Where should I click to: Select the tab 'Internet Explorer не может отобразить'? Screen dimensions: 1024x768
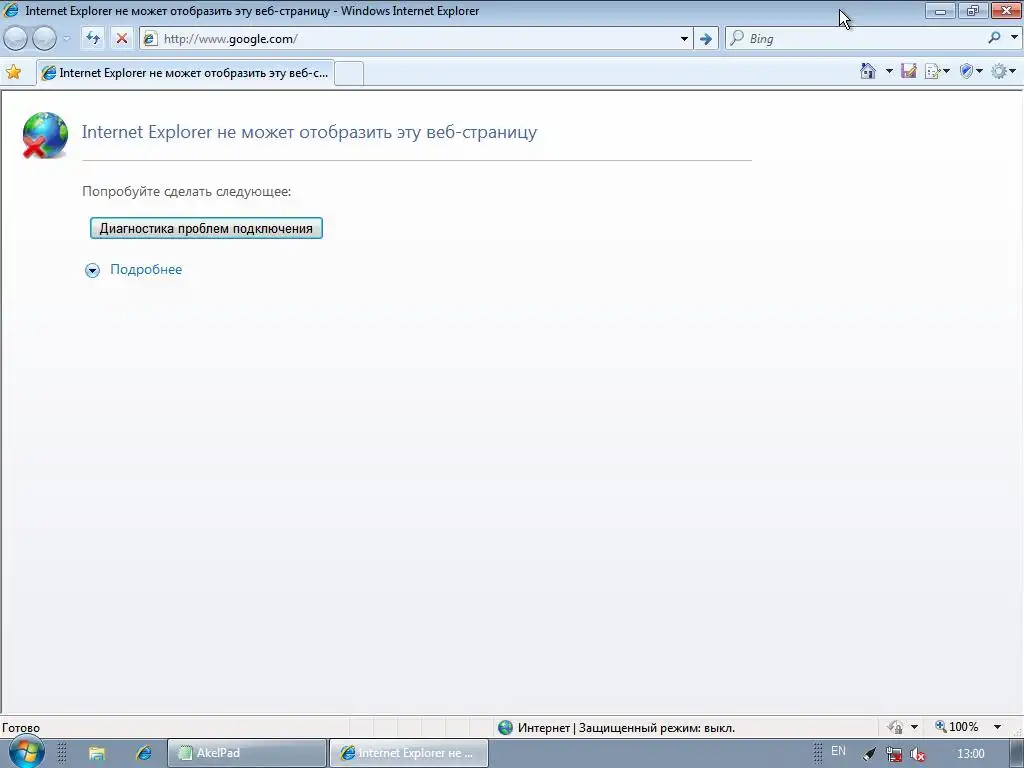pos(185,72)
